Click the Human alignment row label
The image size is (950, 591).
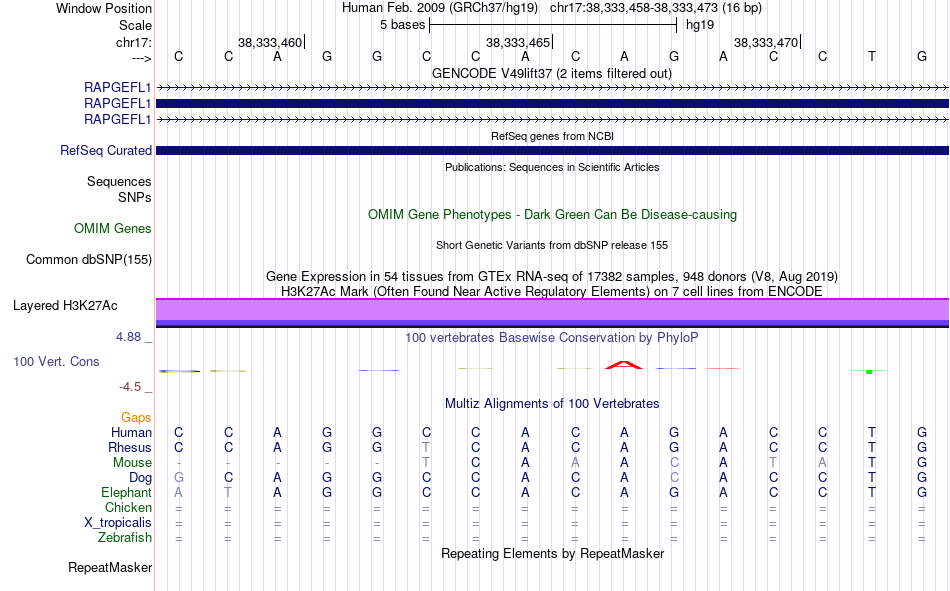pos(131,433)
